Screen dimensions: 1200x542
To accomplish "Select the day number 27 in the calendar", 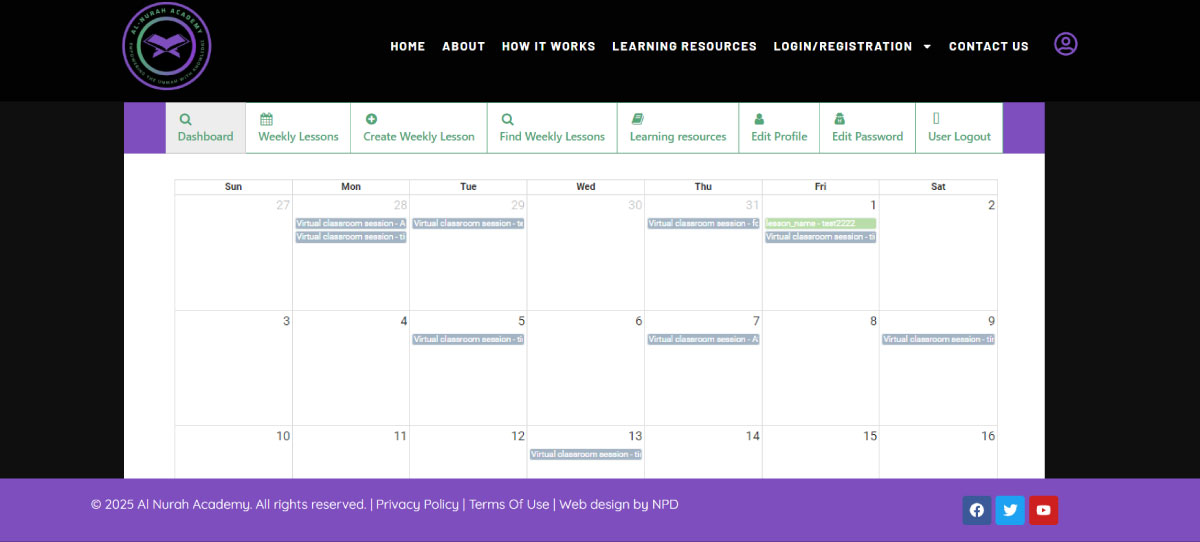I will (283, 205).
